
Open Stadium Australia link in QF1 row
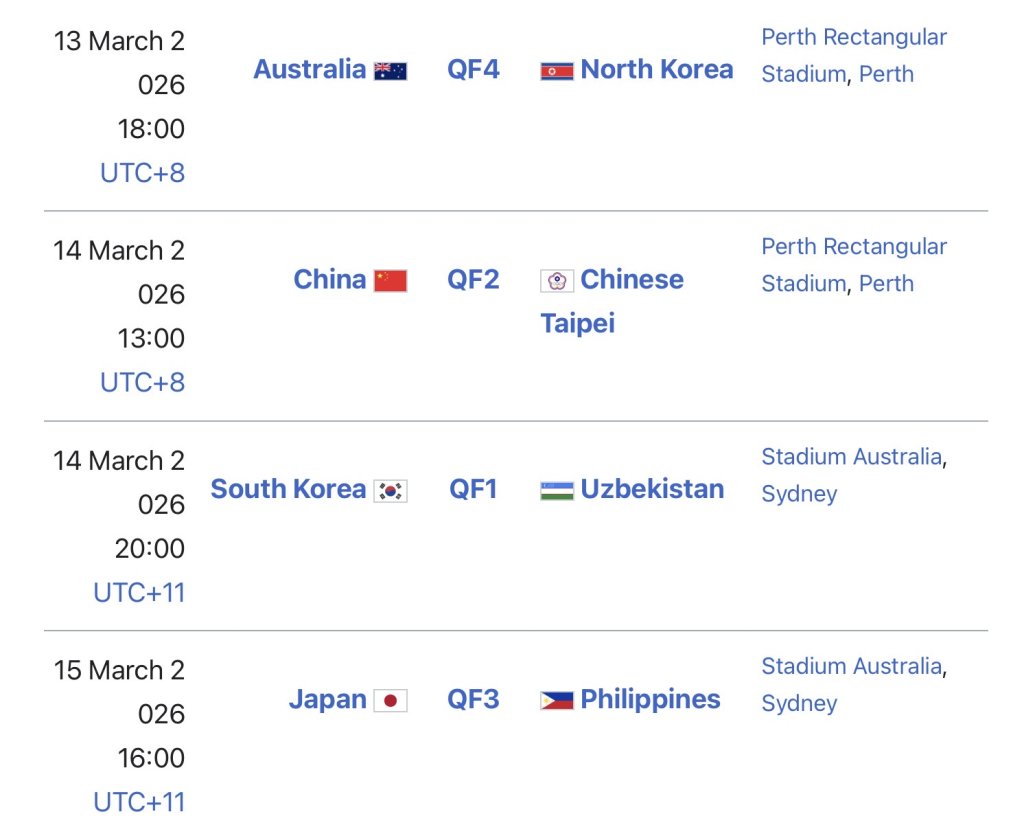(x=851, y=457)
